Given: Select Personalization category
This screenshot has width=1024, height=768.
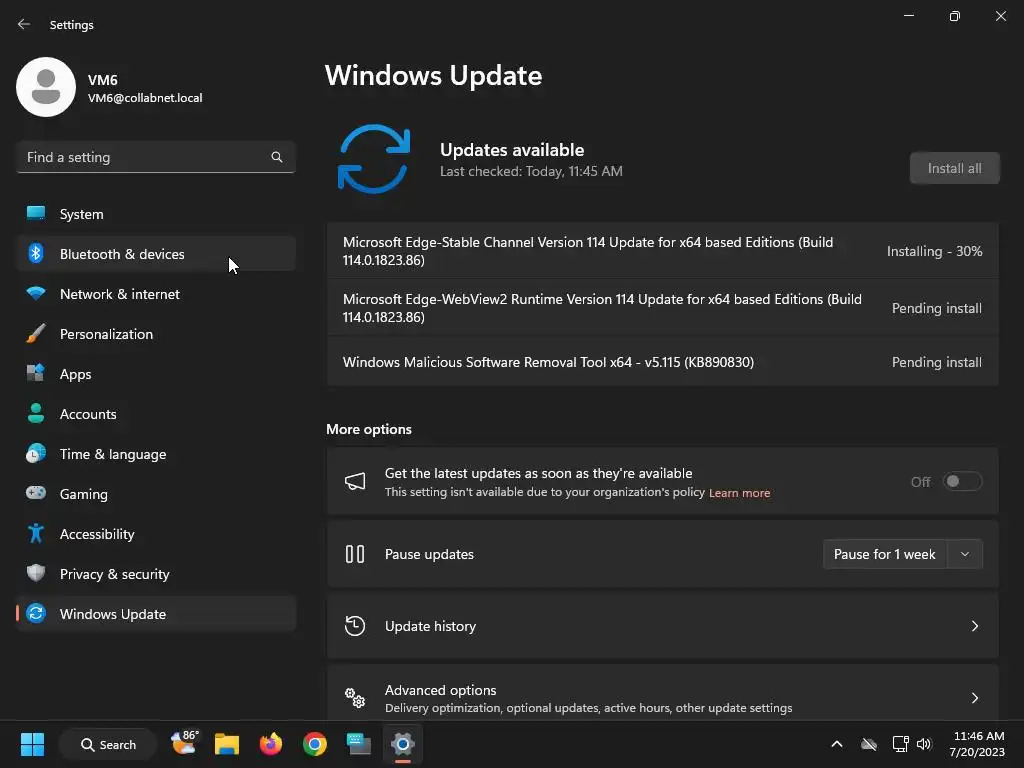Looking at the screenshot, I should 156,333.
